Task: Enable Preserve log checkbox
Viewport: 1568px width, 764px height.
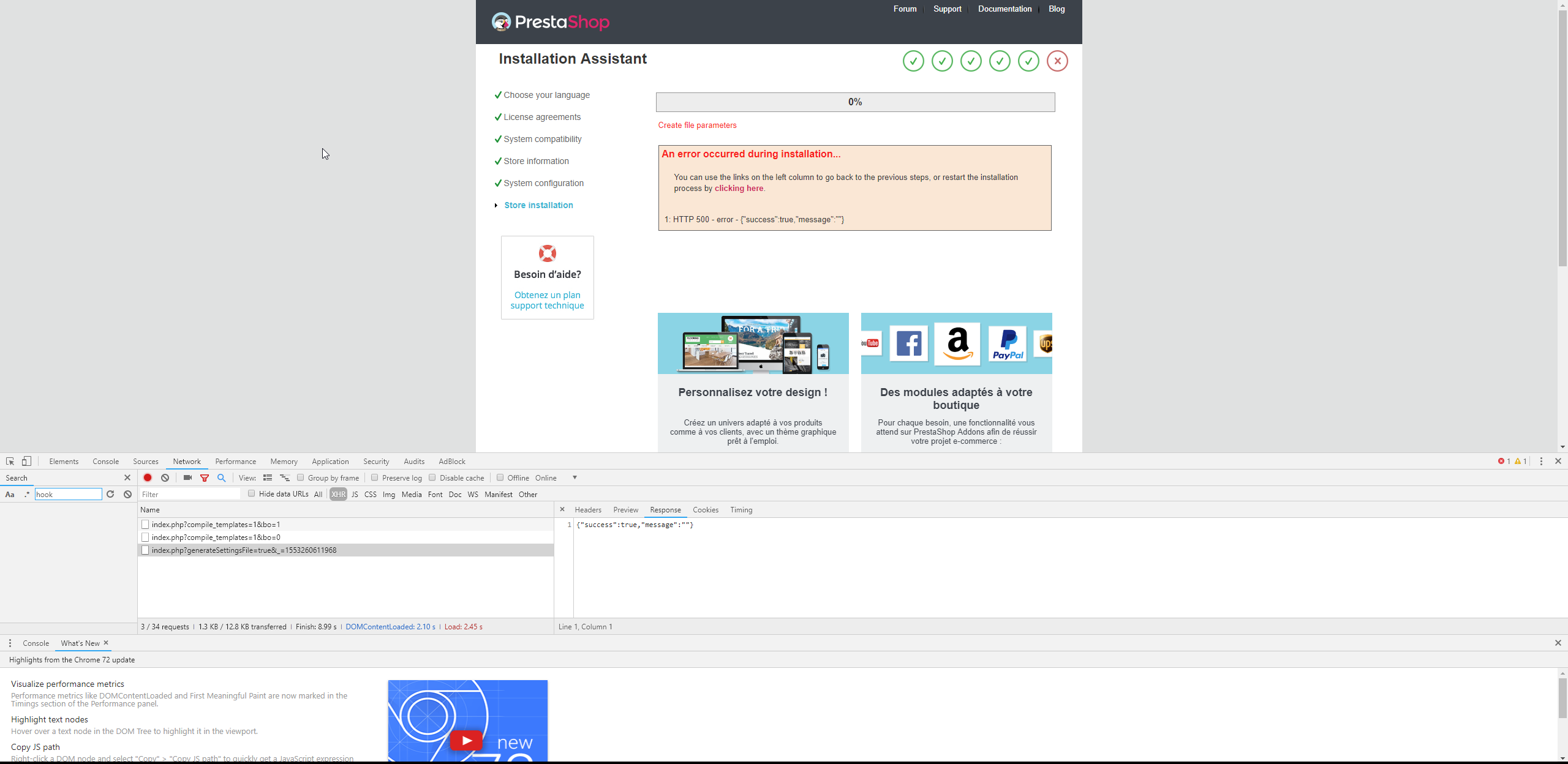Action: [374, 478]
